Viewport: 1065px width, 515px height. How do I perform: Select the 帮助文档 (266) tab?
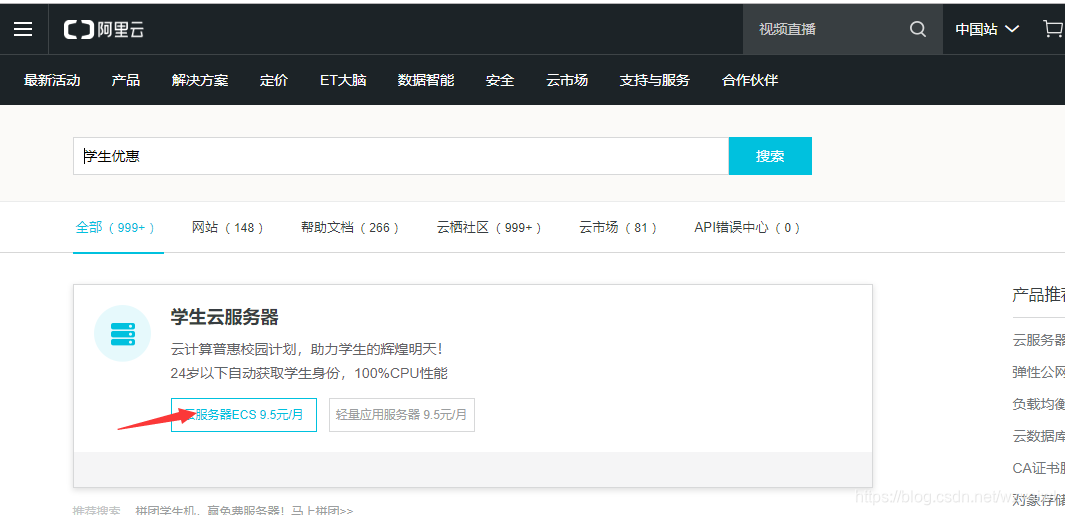coord(350,228)
